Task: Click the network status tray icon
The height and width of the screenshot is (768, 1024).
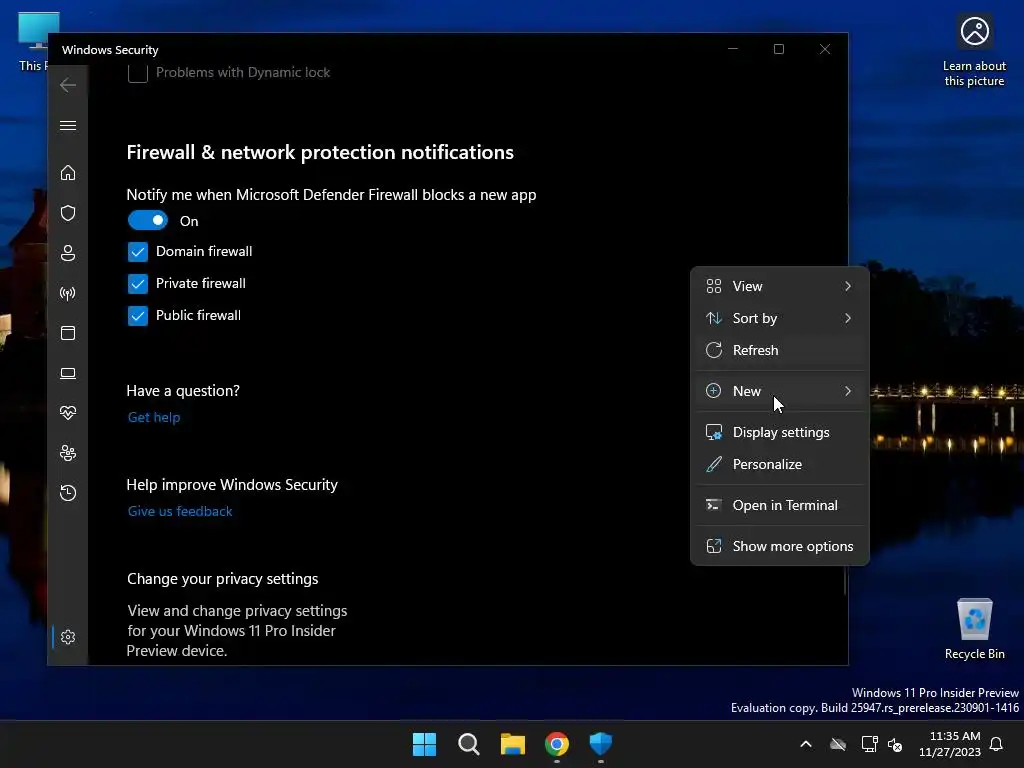Action: pyautogui.click(x=869, y=744)
